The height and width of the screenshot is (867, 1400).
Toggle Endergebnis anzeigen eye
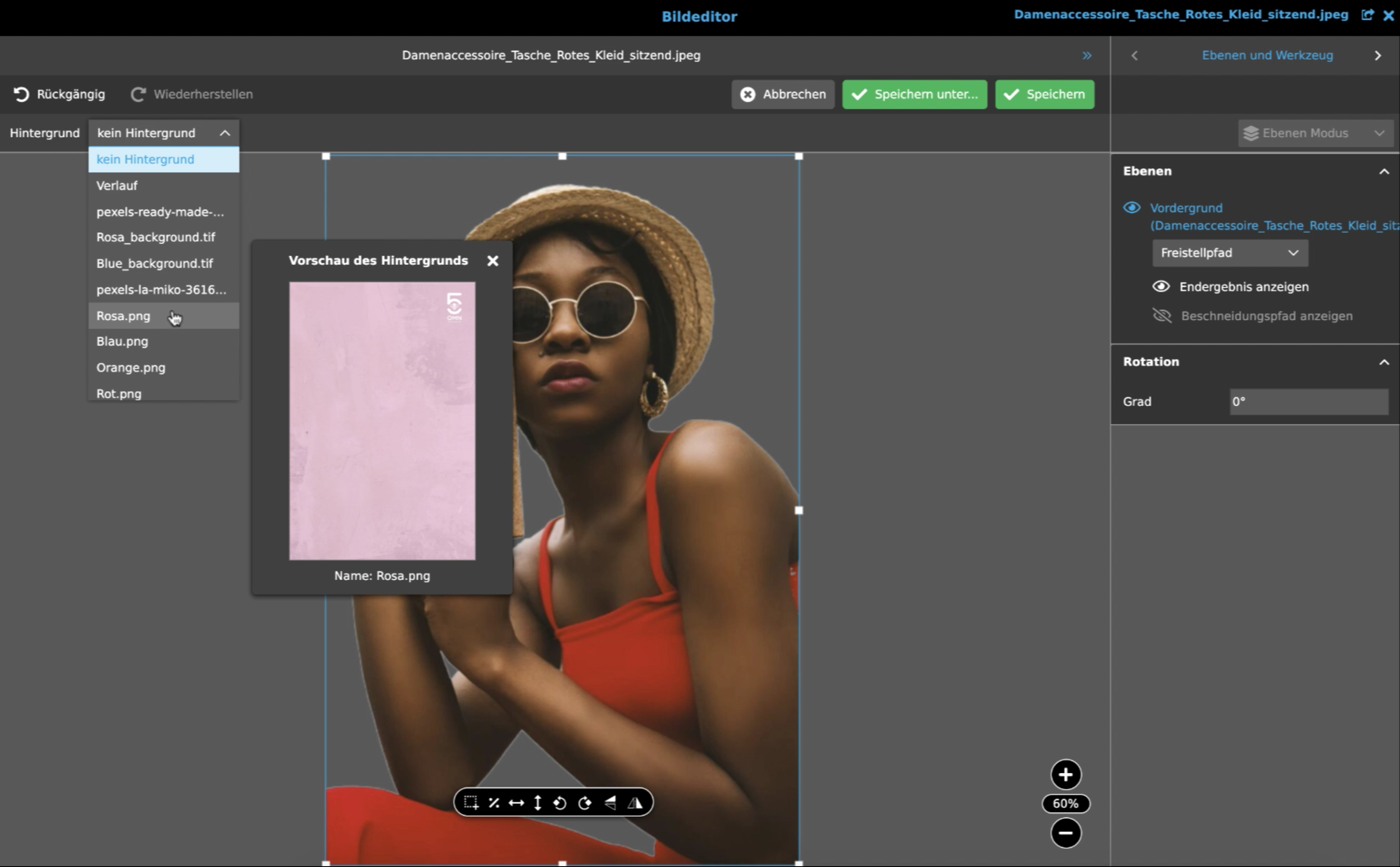[1161, 287]
